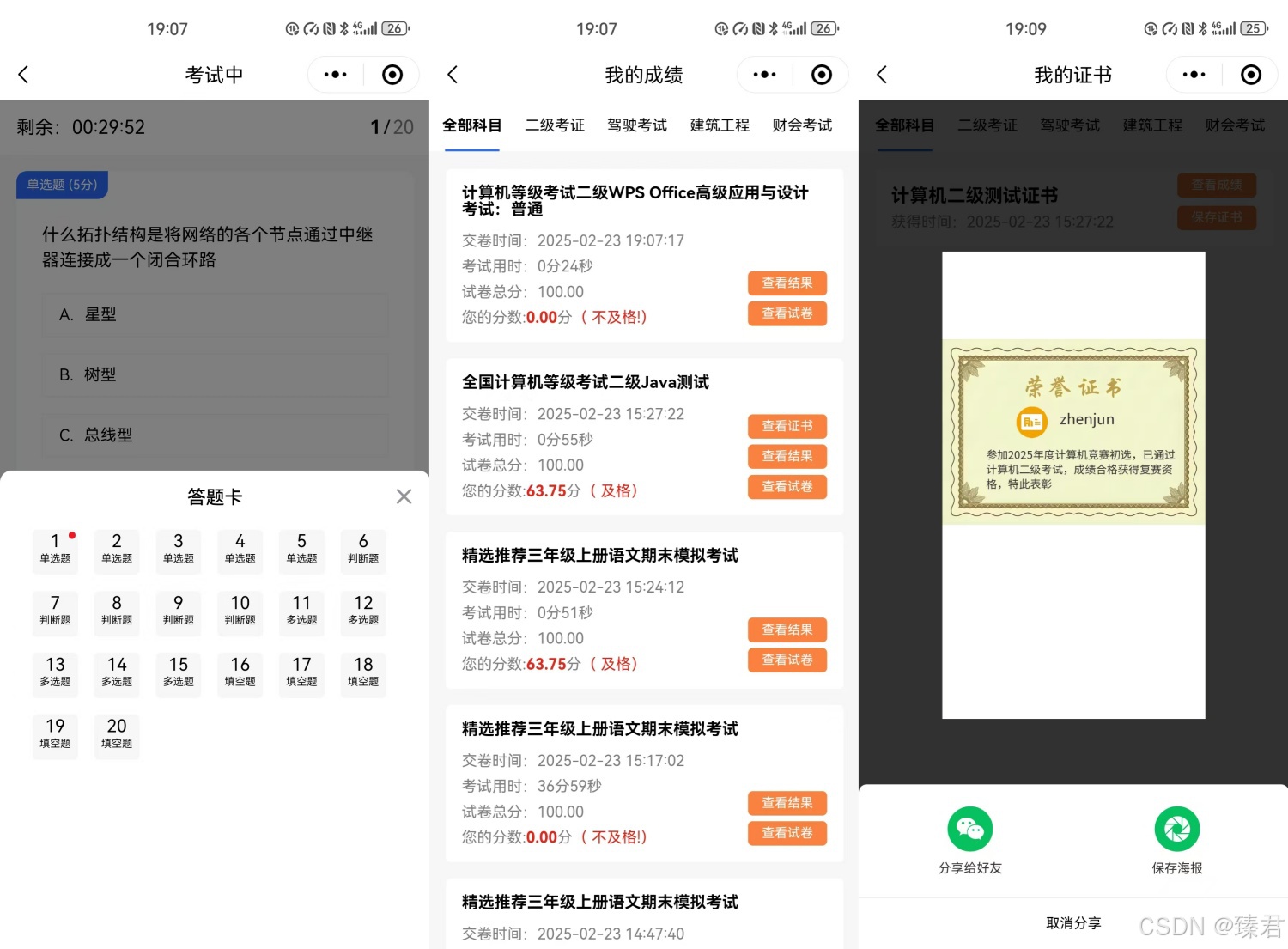Image resolution: width=1288 pixels, height=949 pixels.
Task: Jump to question 8 判断题 in answer card
Action: (x=117, y=613)
